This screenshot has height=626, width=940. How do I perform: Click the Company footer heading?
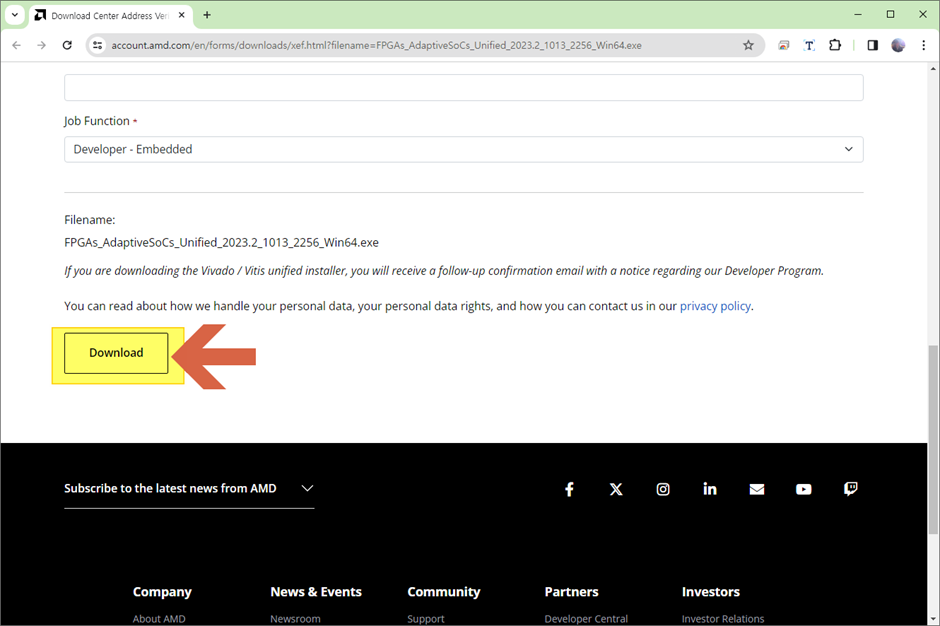point(162,592)
